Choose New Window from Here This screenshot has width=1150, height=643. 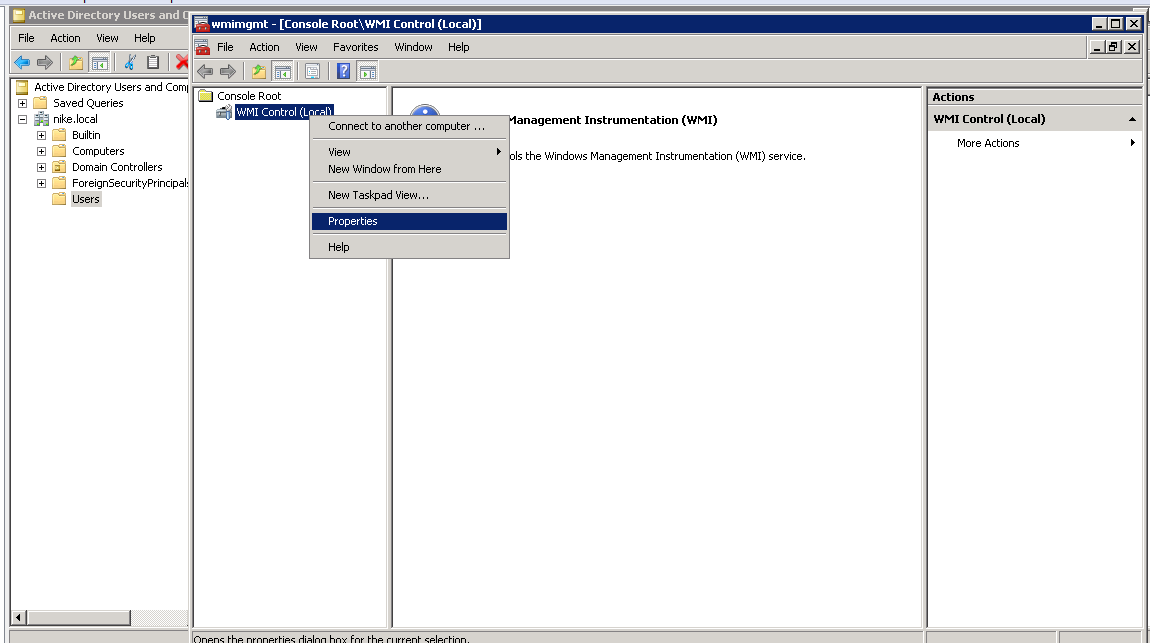pyautogui.click(x=409, y=169)
